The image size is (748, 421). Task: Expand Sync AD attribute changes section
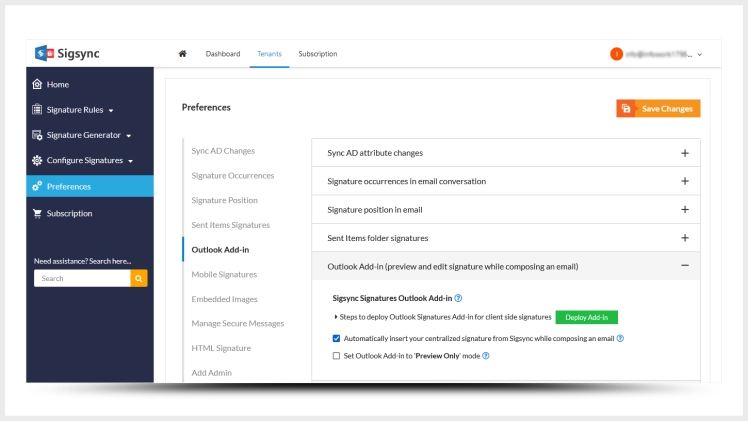point(684,153)
